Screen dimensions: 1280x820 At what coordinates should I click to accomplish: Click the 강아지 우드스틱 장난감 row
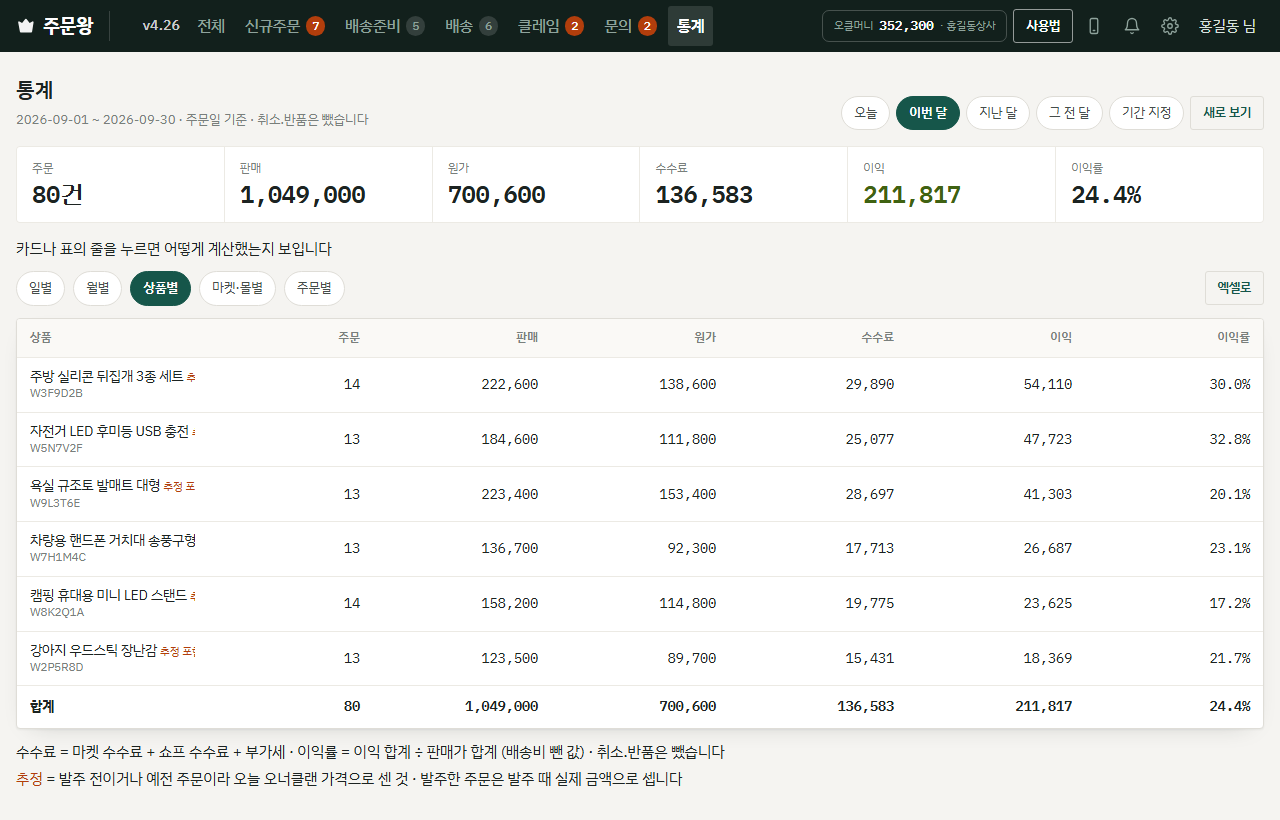coord(640,658)
